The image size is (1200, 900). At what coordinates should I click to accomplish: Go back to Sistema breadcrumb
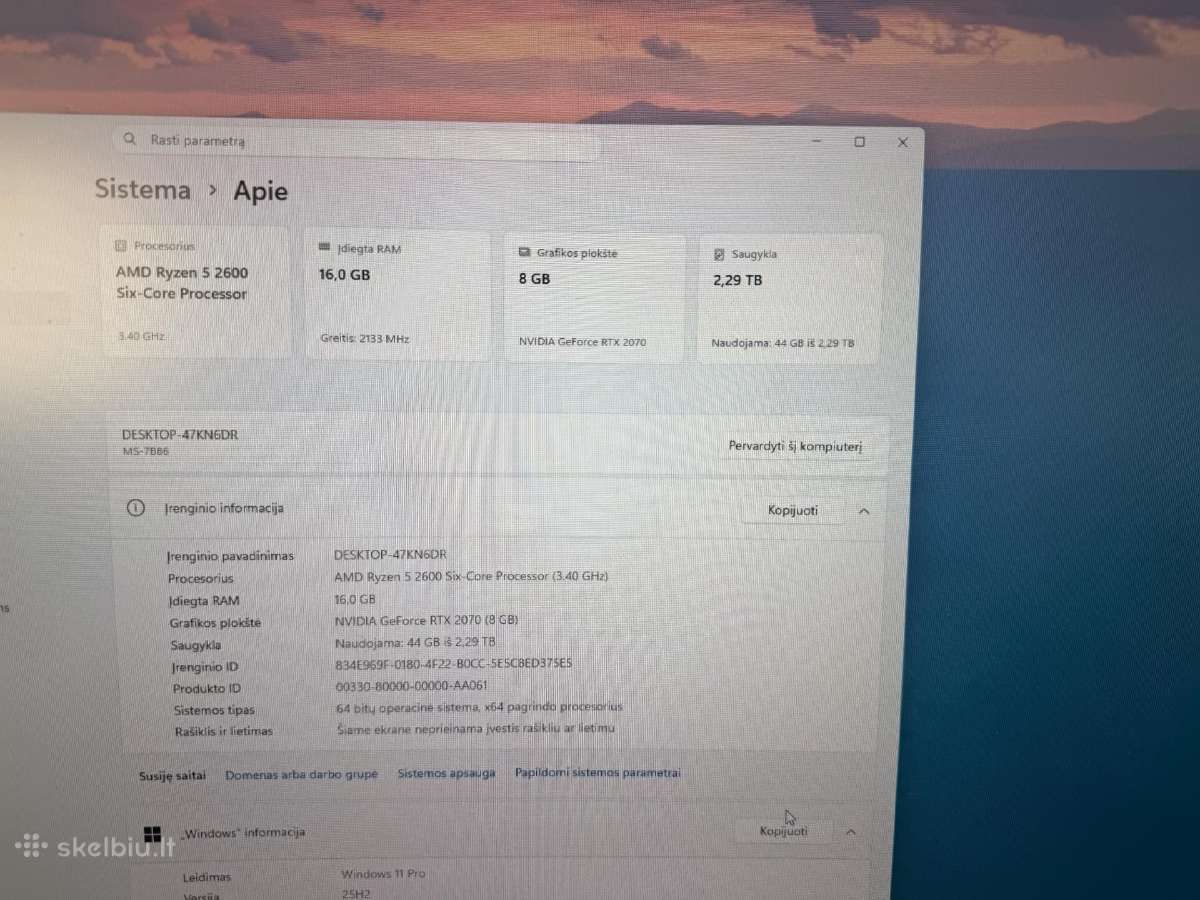pos(142,188)
